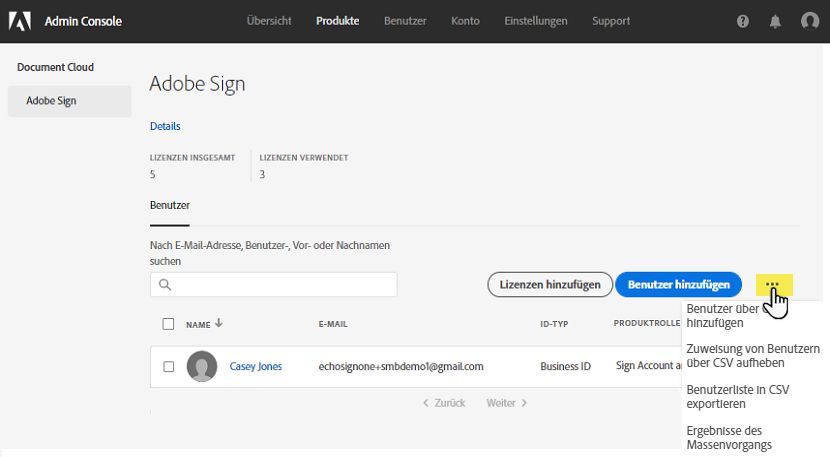
Task: Click Document Cloud sidebar heading
Action: (x=55, y=67)
